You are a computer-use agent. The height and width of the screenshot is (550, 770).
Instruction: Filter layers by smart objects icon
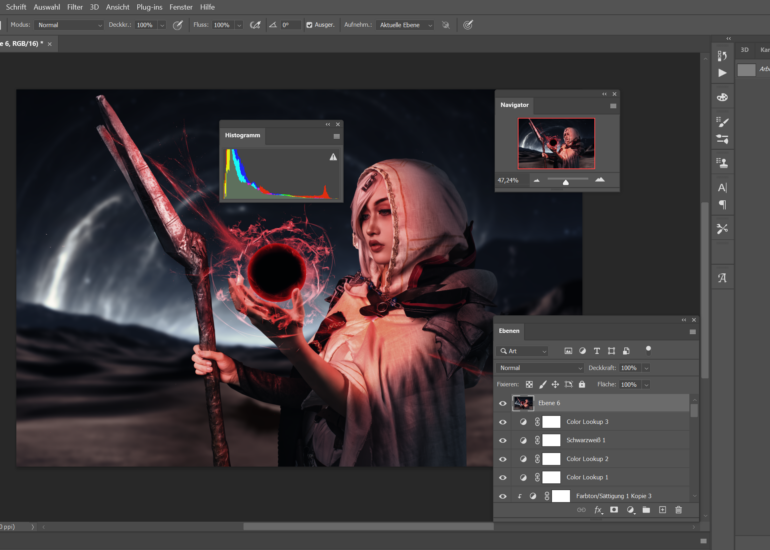click(x=626, y=351)
